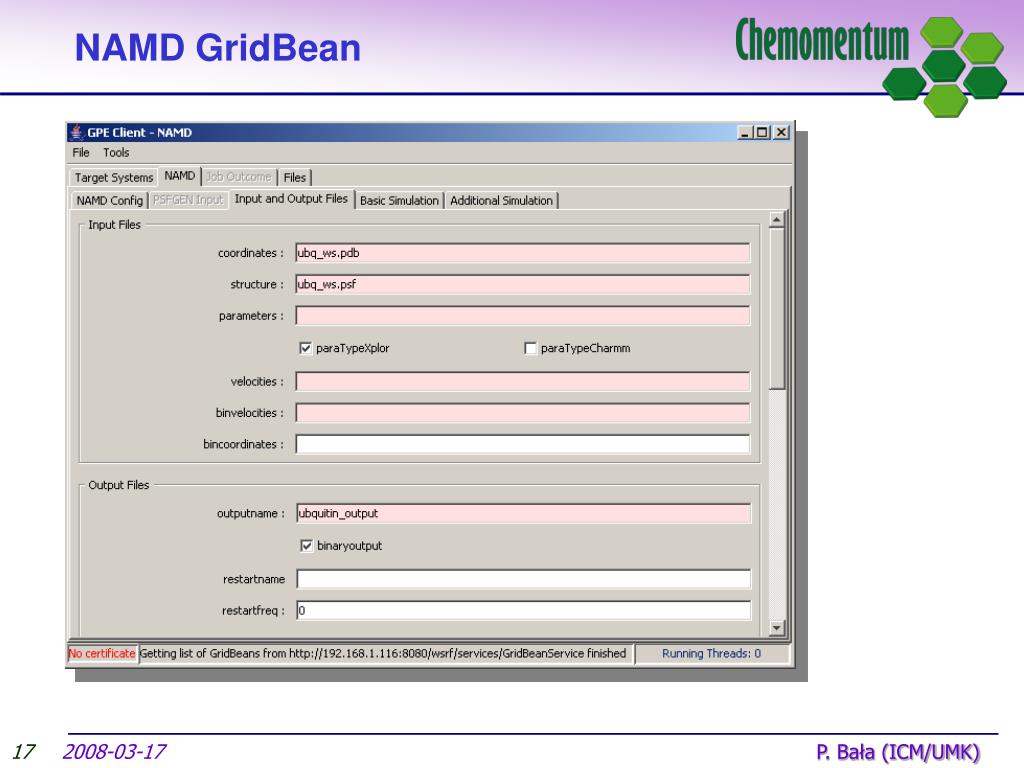Select the Job Outcome tab
Screen dimensions: 1024x768
[x=238, y=176]
